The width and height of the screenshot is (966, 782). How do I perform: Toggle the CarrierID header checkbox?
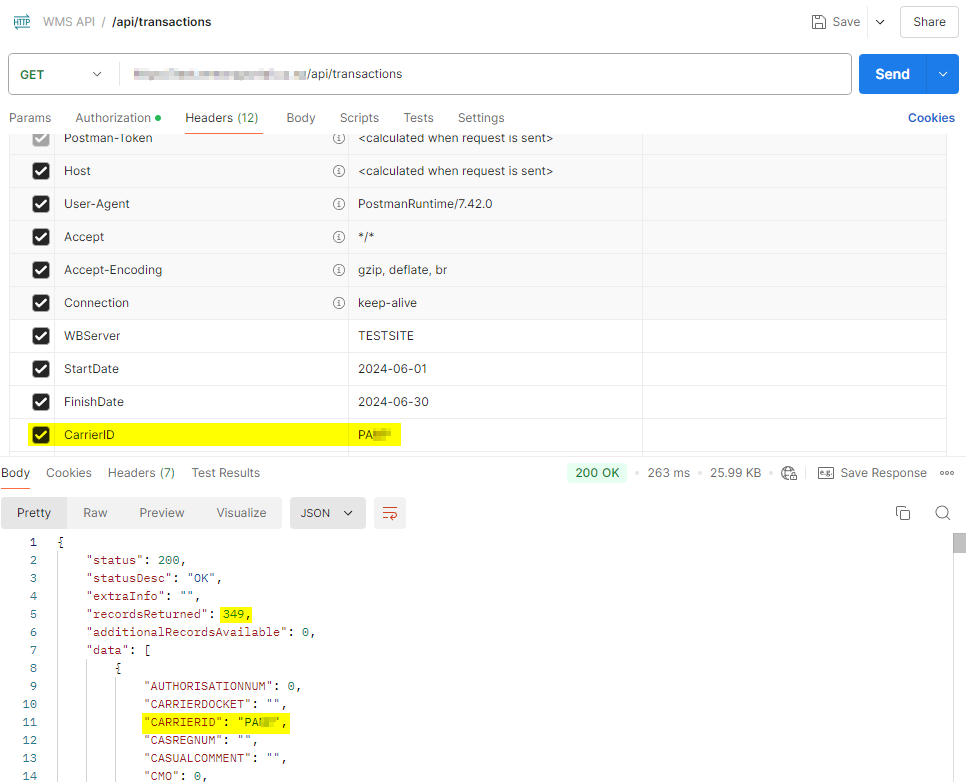point(41,434)
